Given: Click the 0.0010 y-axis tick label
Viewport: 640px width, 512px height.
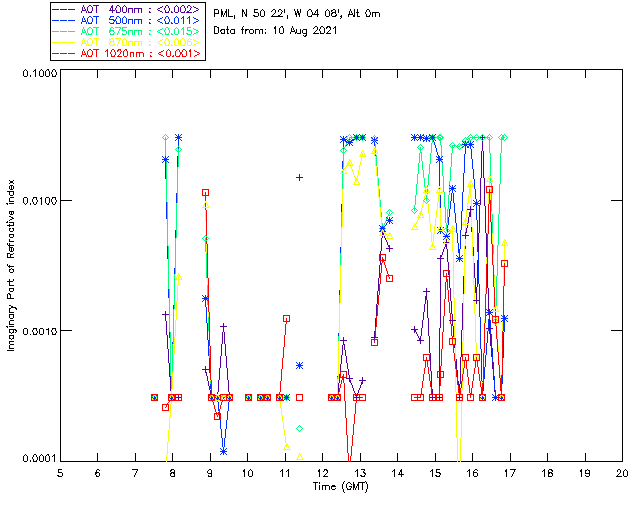Looking at the screenshot, I should point(38,330).
